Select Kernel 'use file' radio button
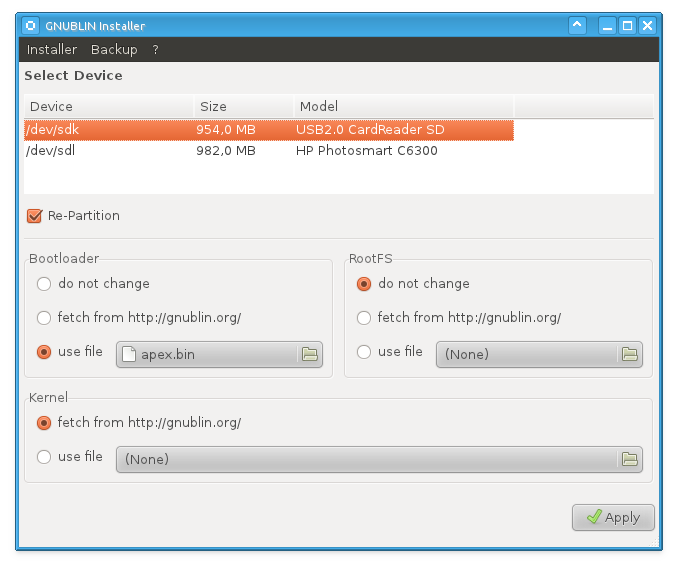678x569 pixels. pos(44,457)
